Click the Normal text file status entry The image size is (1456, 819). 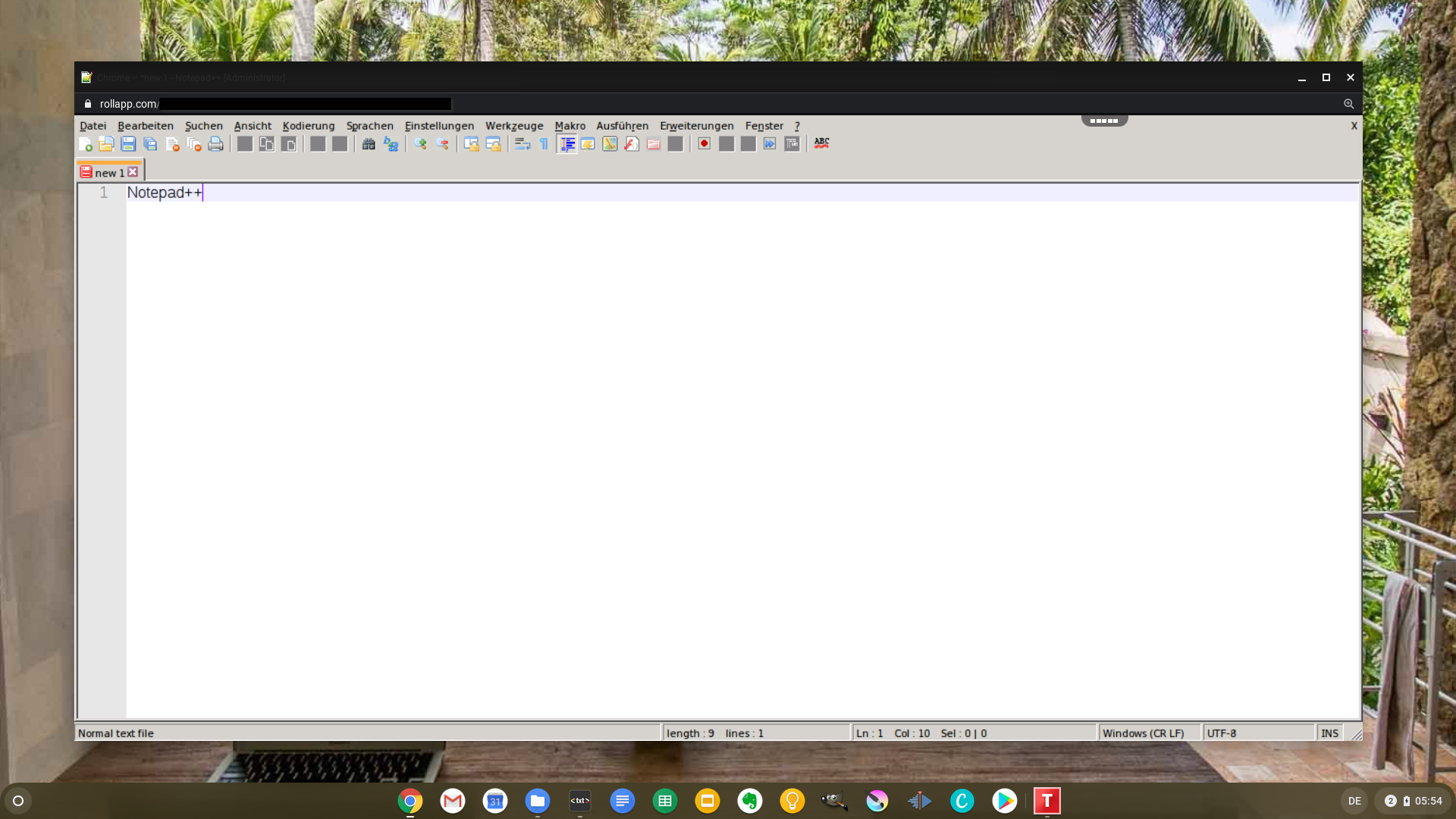(368, 733)
